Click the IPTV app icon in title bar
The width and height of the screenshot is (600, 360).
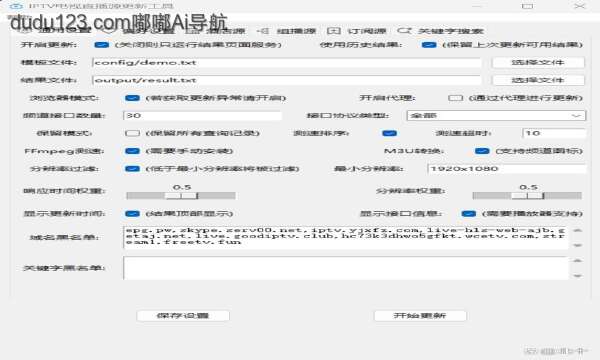16,6
